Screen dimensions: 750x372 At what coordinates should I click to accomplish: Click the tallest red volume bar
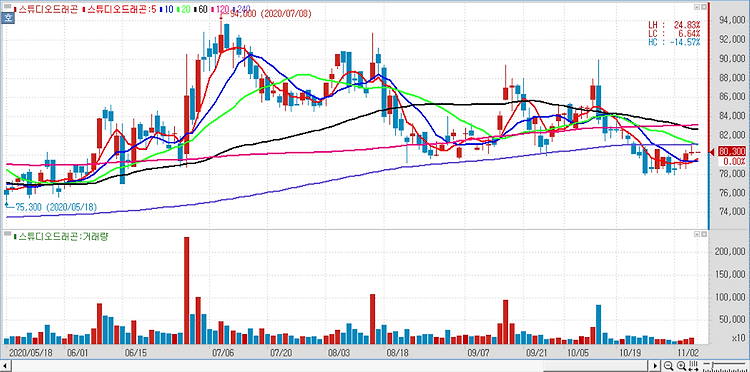(x=187, y=291)
